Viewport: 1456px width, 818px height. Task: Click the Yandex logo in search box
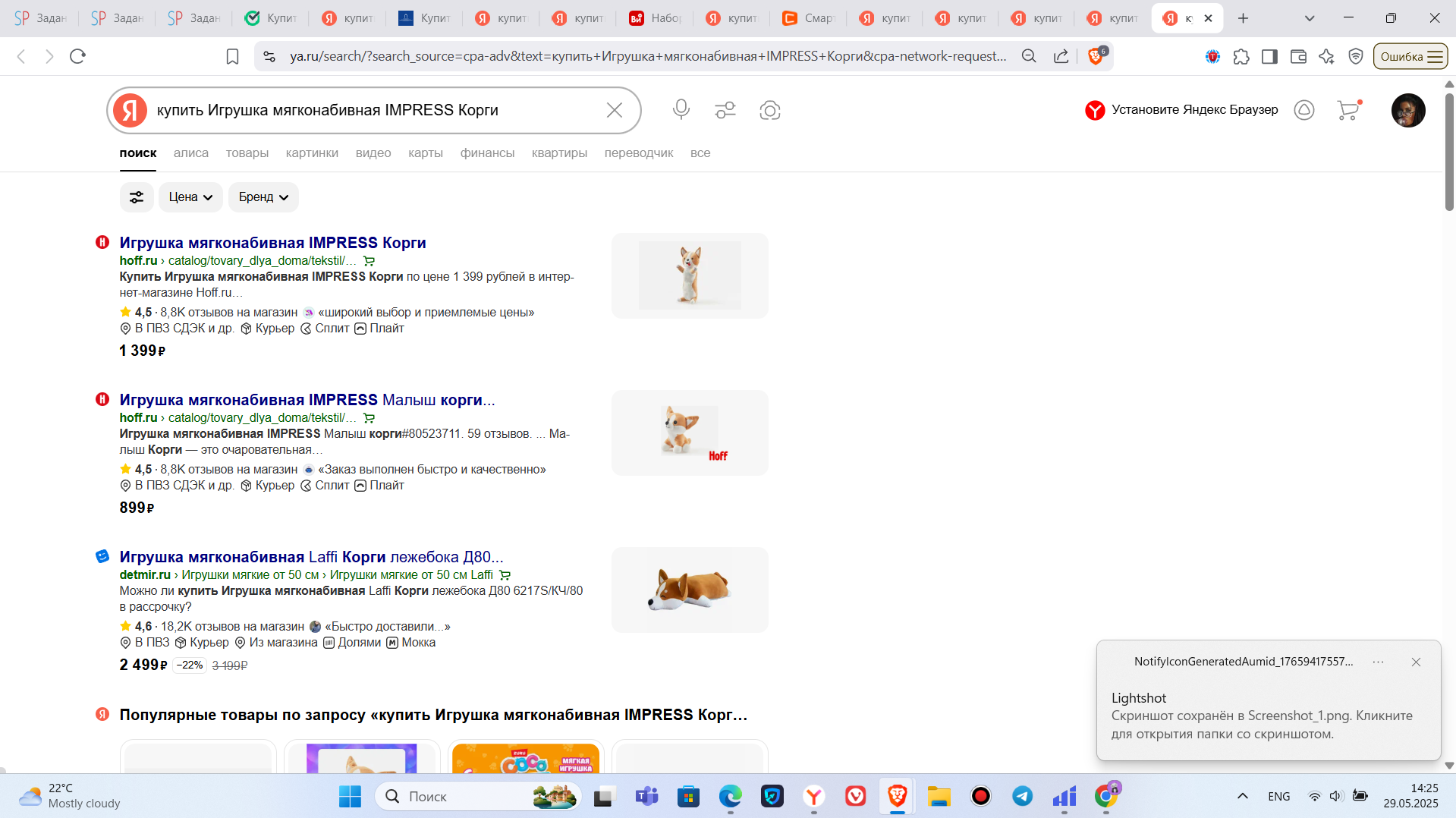(131, 110)
